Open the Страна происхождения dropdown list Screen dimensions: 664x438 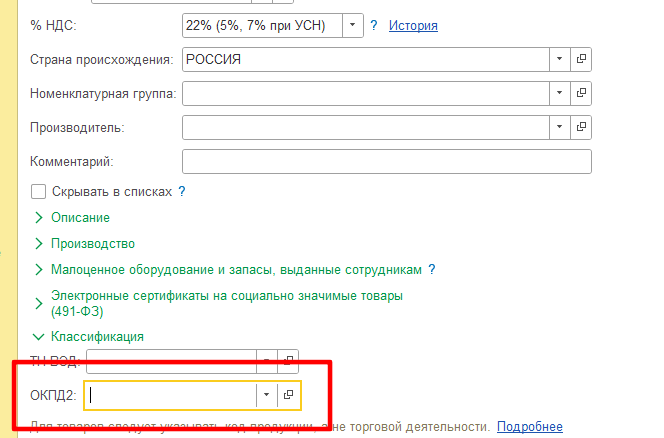tap(559, 60)
